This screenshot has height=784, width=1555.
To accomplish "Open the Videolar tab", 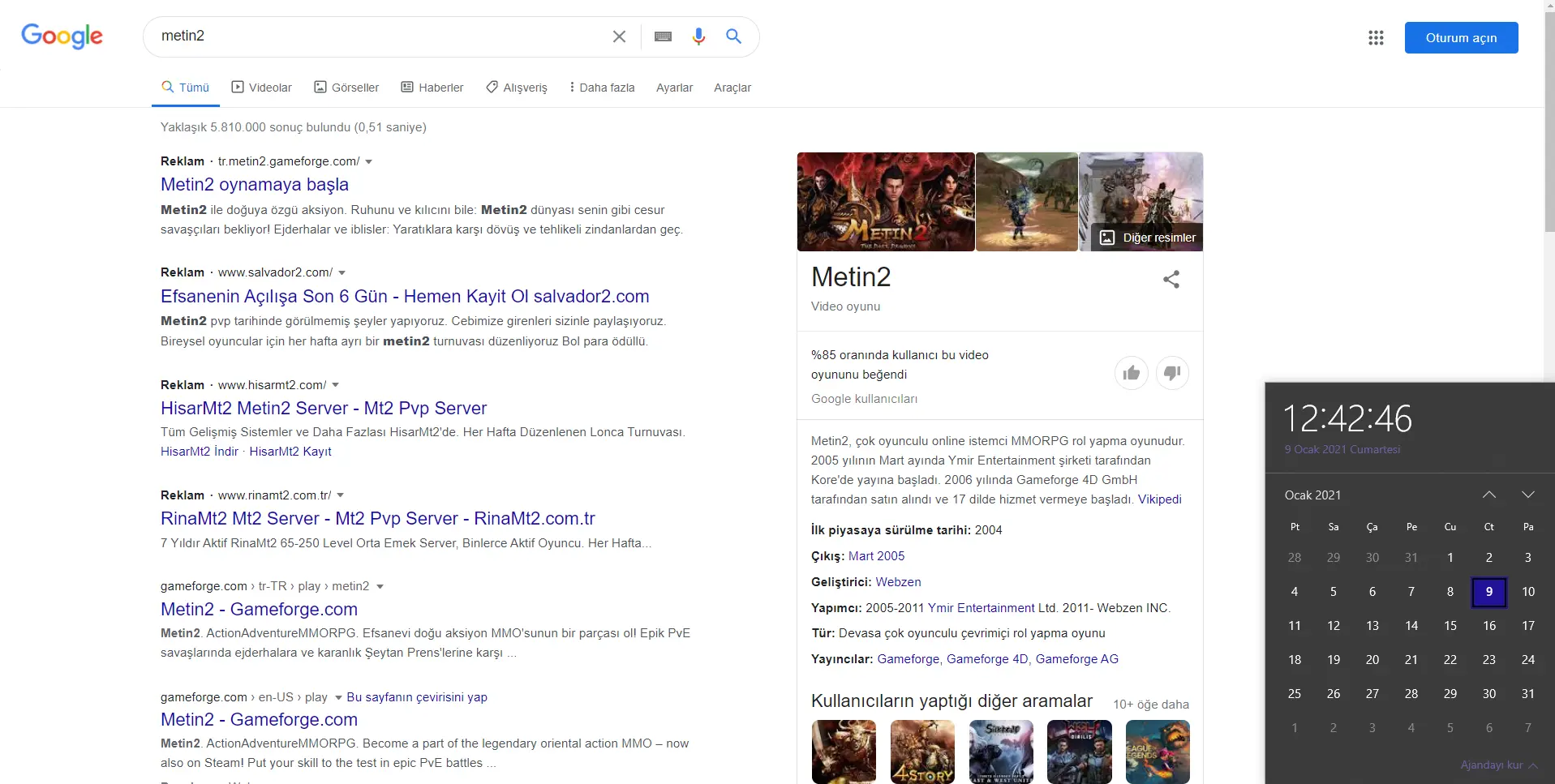I will click(261, 88).
